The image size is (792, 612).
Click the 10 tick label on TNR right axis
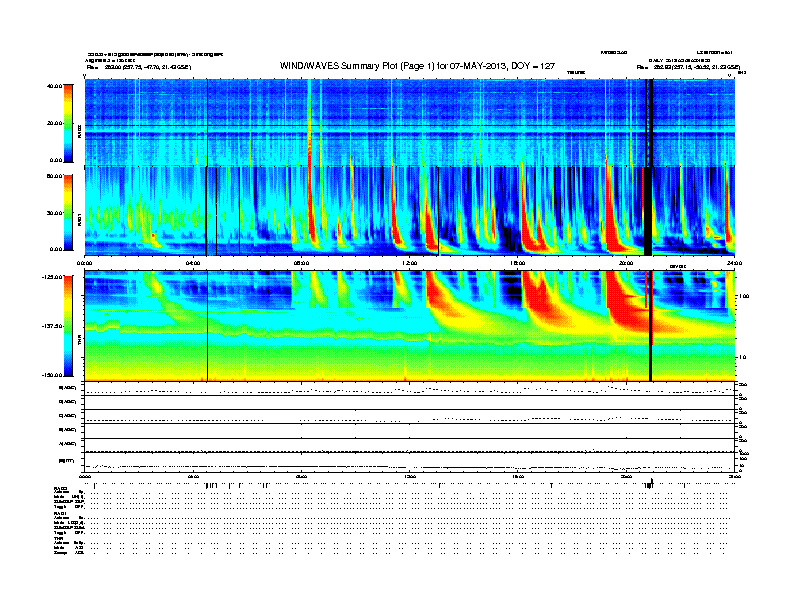click(744, 357)
